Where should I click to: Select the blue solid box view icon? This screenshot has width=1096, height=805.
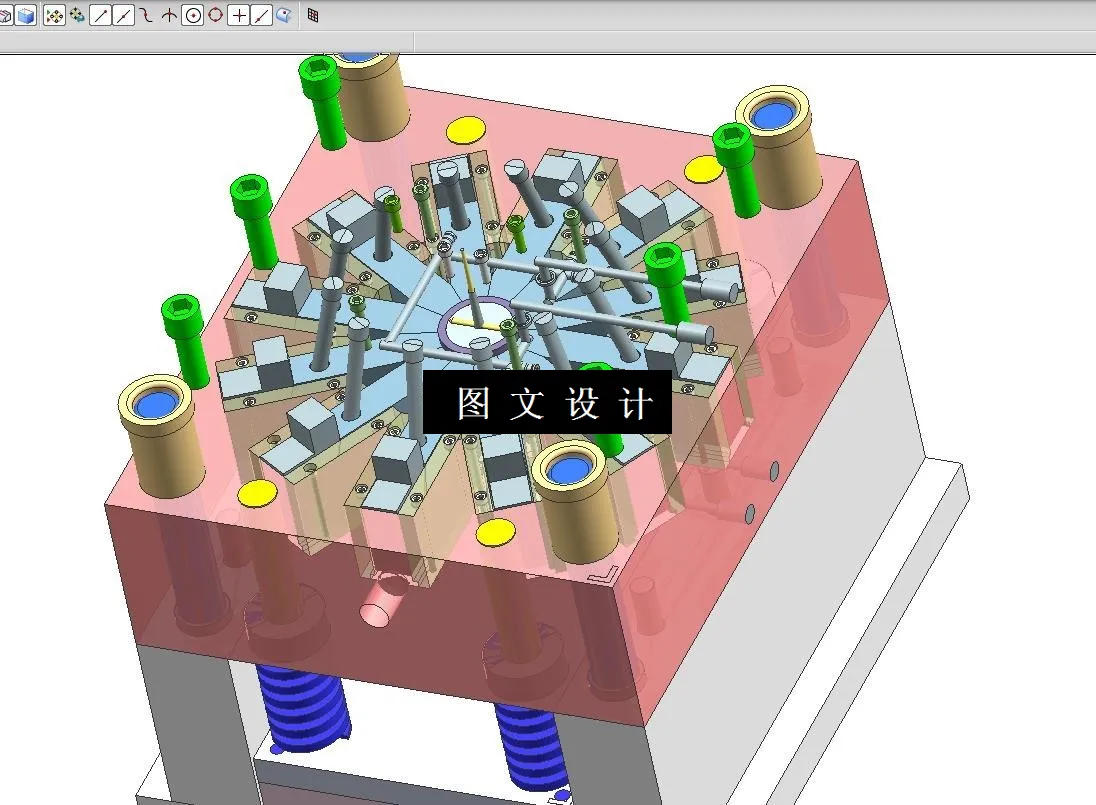(24, 15)
